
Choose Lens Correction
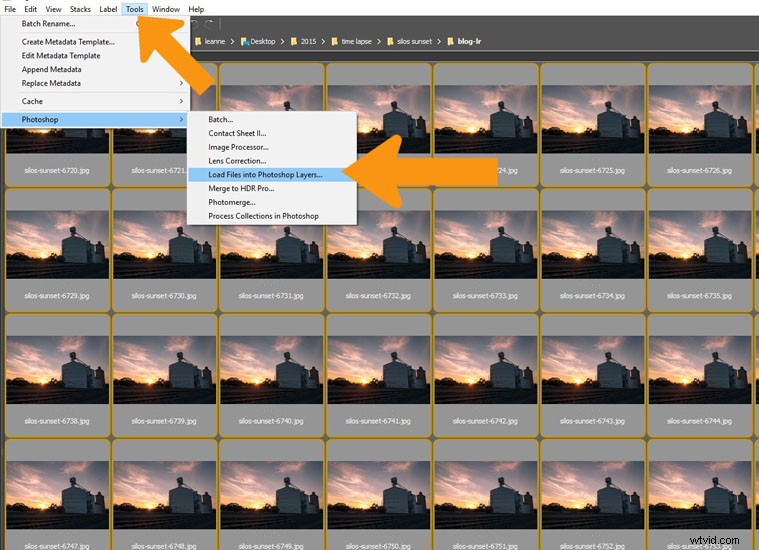point(272,161)
